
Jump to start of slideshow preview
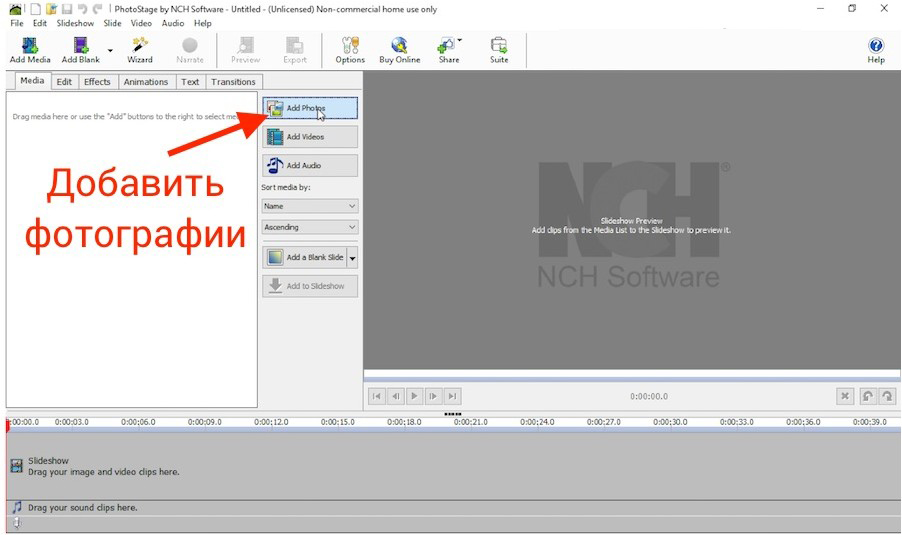click(x=377, y=396)
